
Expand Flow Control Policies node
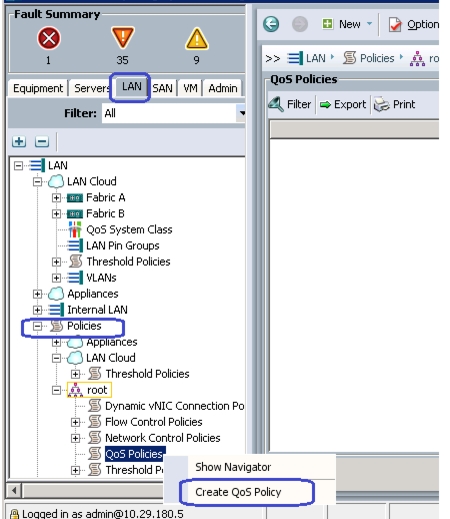point(76,422)
